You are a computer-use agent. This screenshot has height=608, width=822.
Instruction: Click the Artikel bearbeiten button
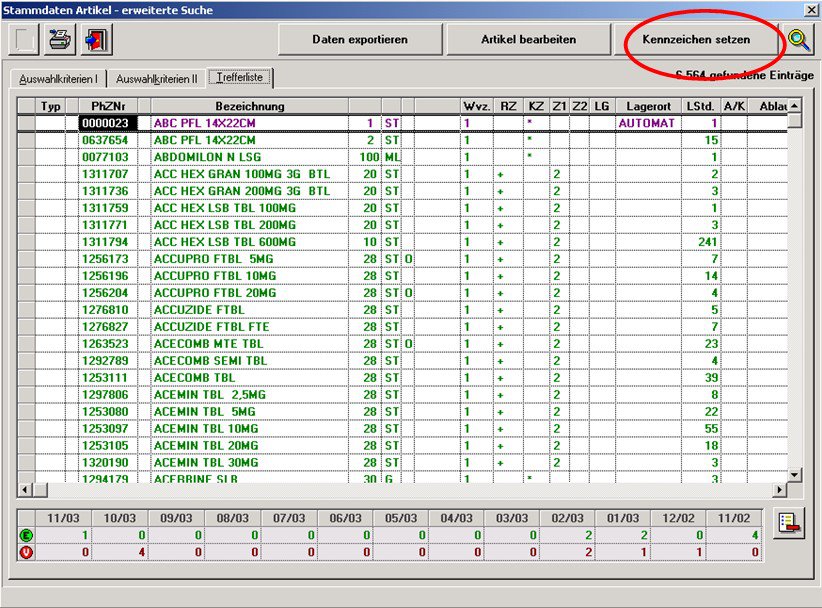(526, 39)
